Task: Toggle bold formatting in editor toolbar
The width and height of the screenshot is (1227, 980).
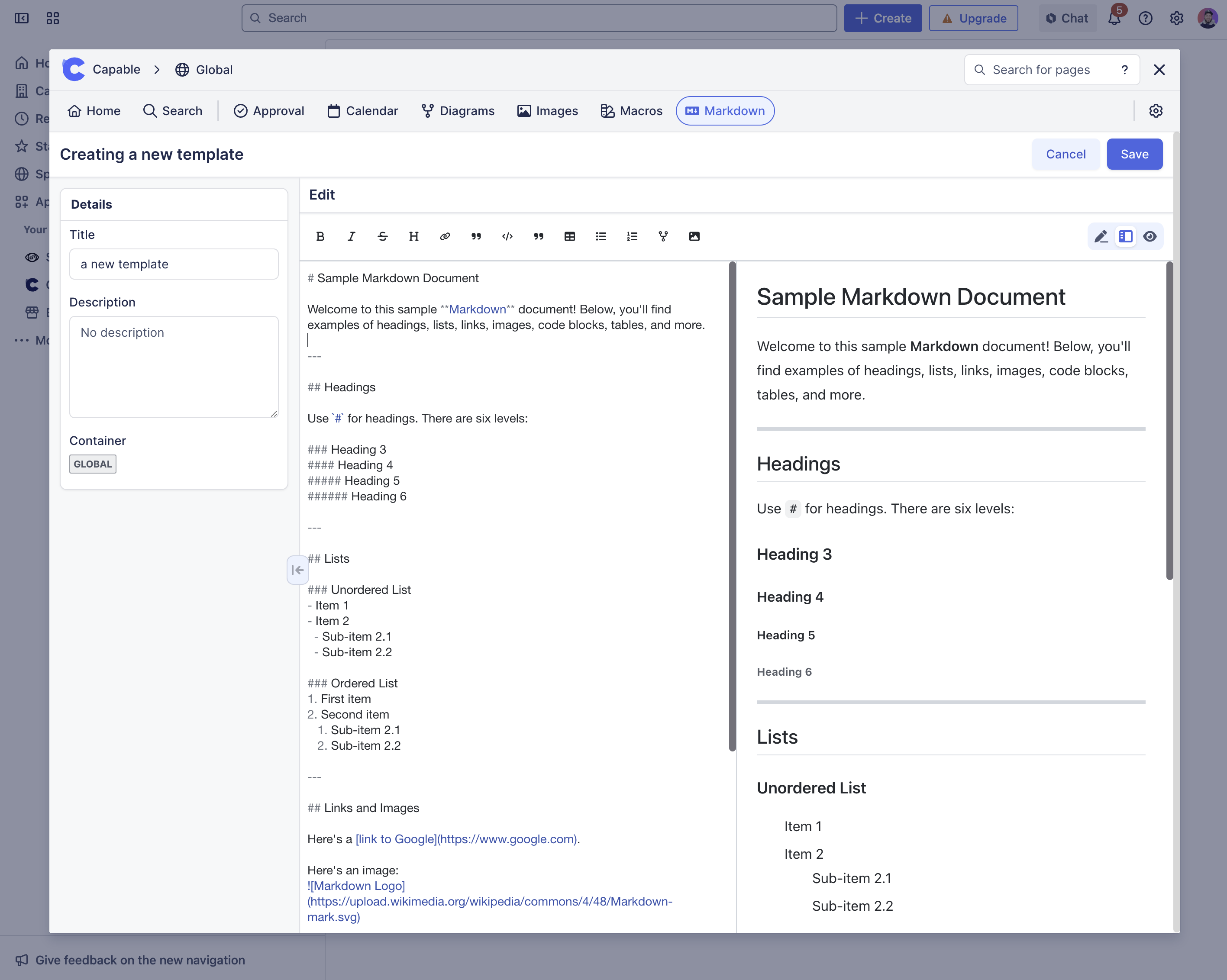Action: click(320, 236)
